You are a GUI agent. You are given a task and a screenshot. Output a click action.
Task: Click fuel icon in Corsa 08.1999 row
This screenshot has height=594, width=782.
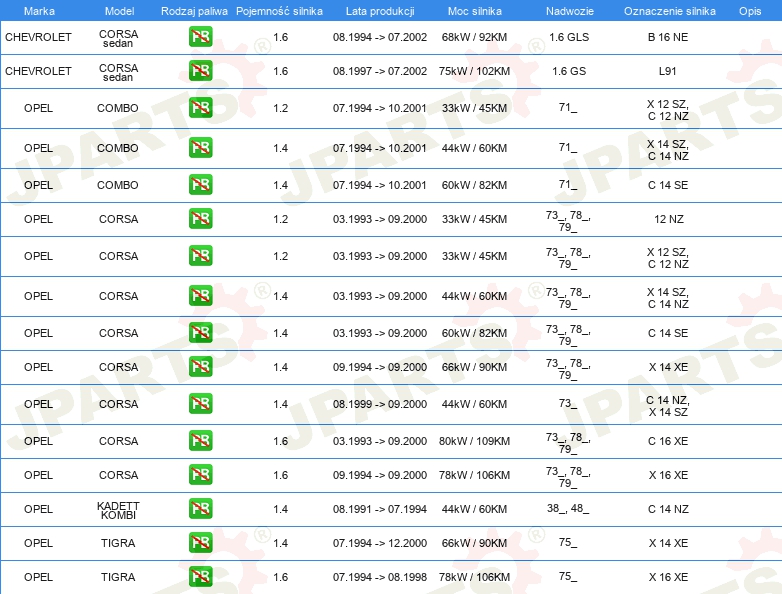tap(200, 403)
